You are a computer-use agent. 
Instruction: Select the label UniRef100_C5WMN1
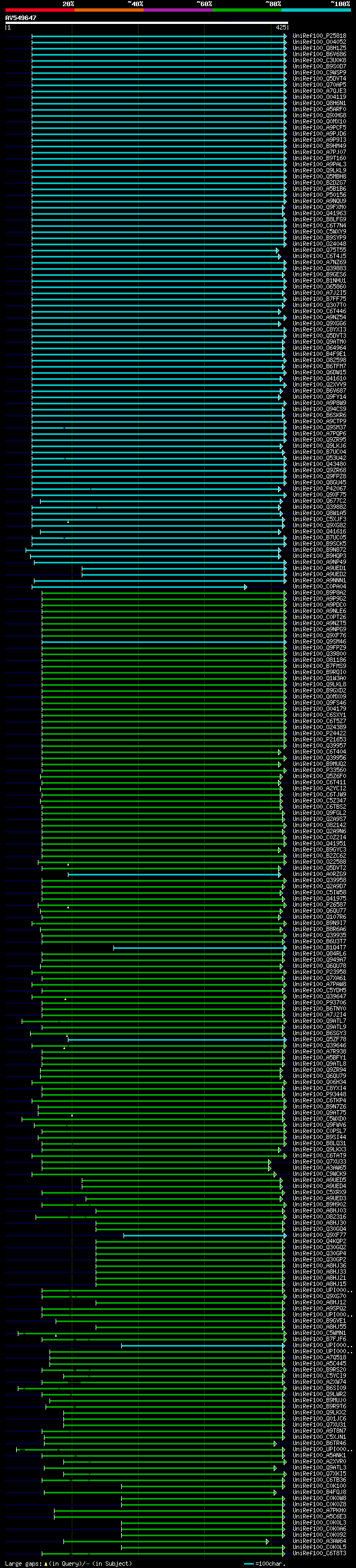click(319, 1333)
